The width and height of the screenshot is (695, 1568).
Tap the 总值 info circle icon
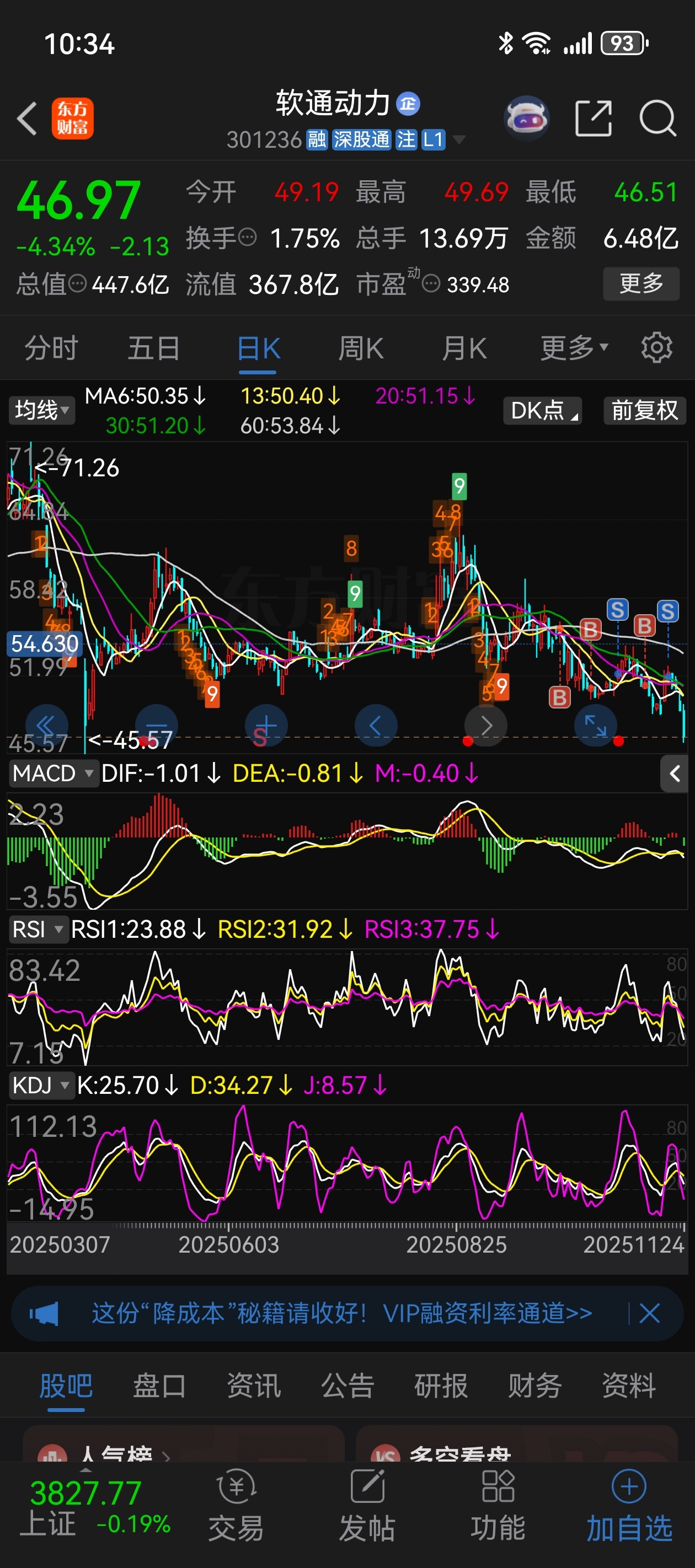(x=77, y=283)
